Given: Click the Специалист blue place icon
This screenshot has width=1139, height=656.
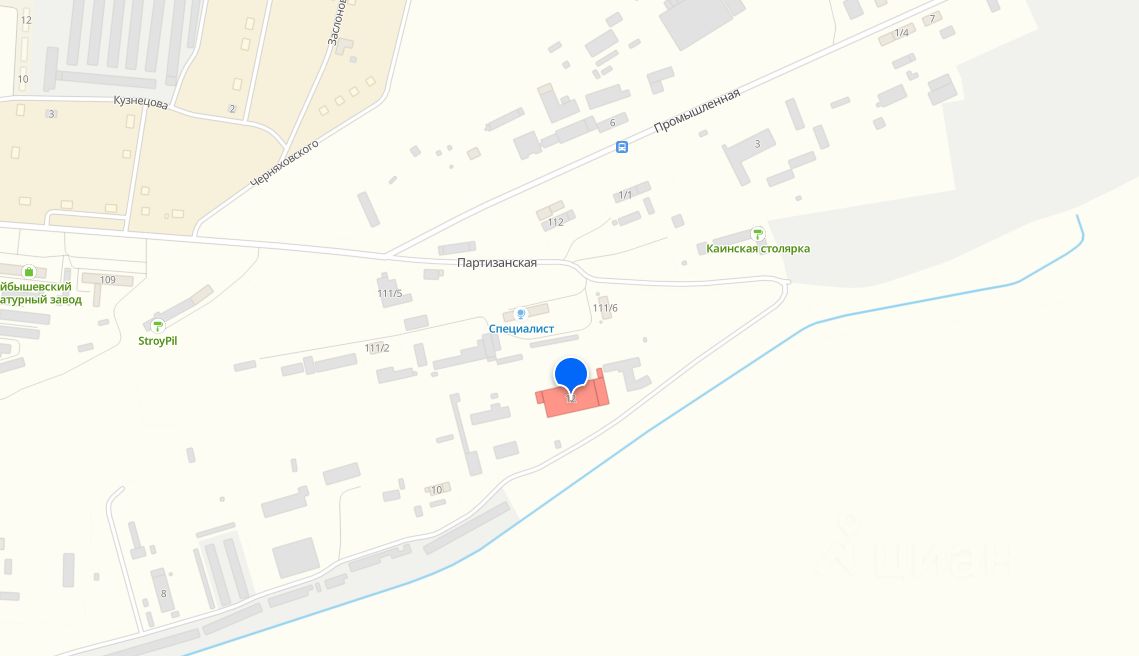Looking at the screenshot, I should 520,314.
